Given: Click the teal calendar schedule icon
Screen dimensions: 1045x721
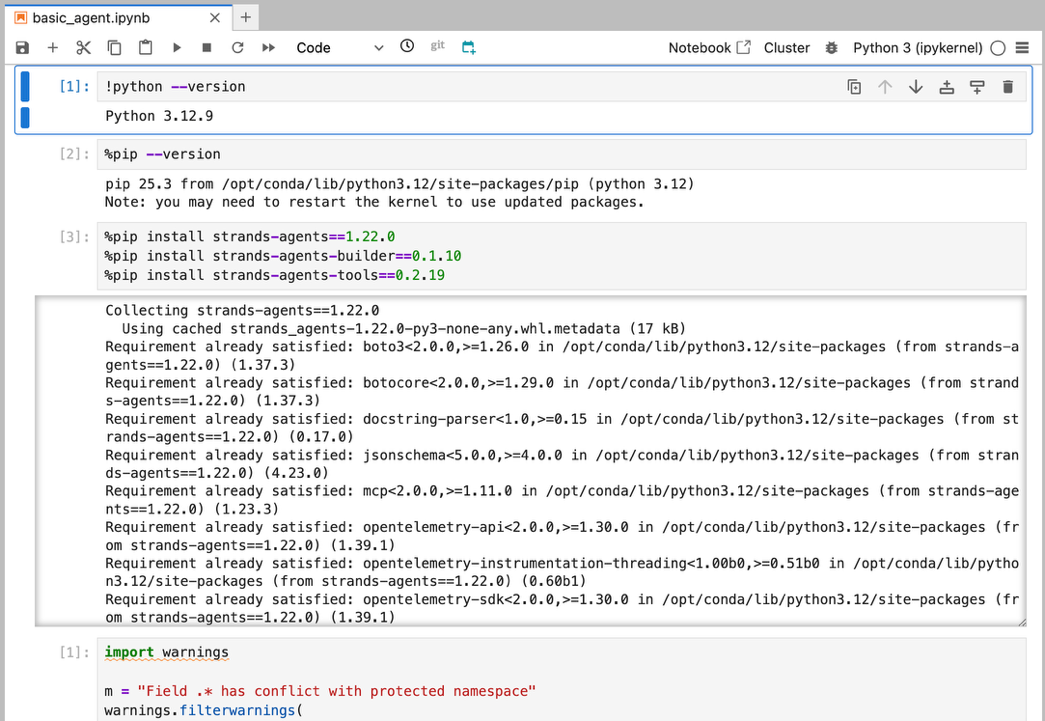Looking at the screenshot, I should coord(469,47).
